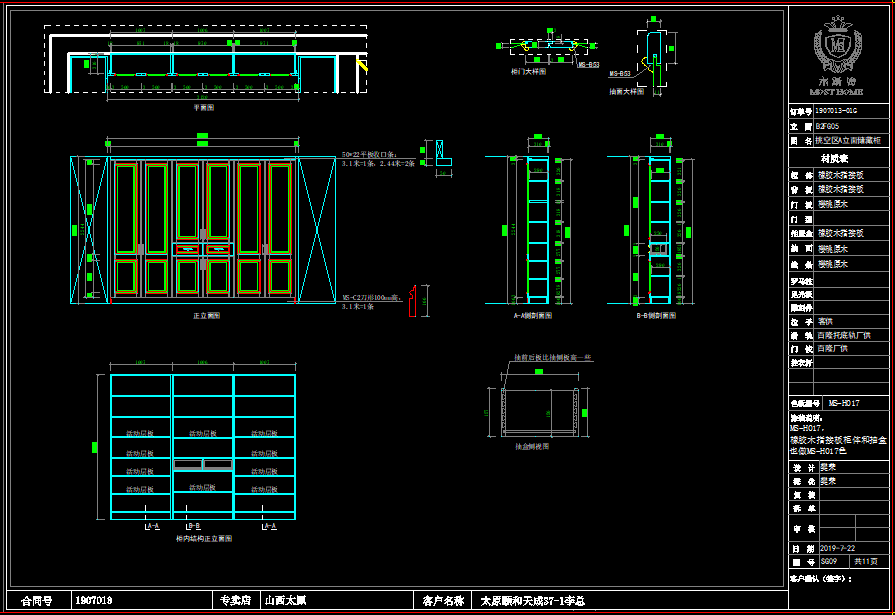Screen dimensions: 895x615
Task: Click the 山西太原 store name cell
Action: click(285, 601)
